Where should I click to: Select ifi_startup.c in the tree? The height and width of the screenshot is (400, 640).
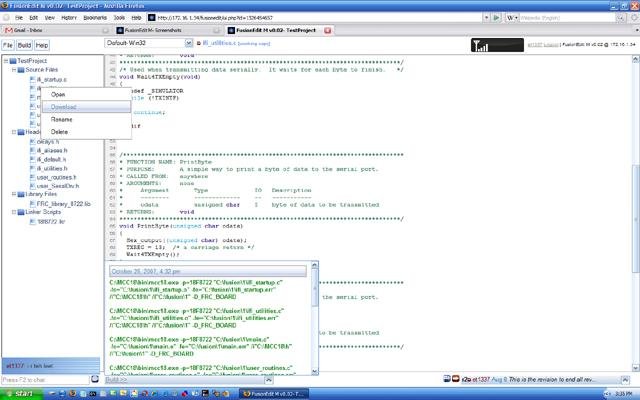51,79
